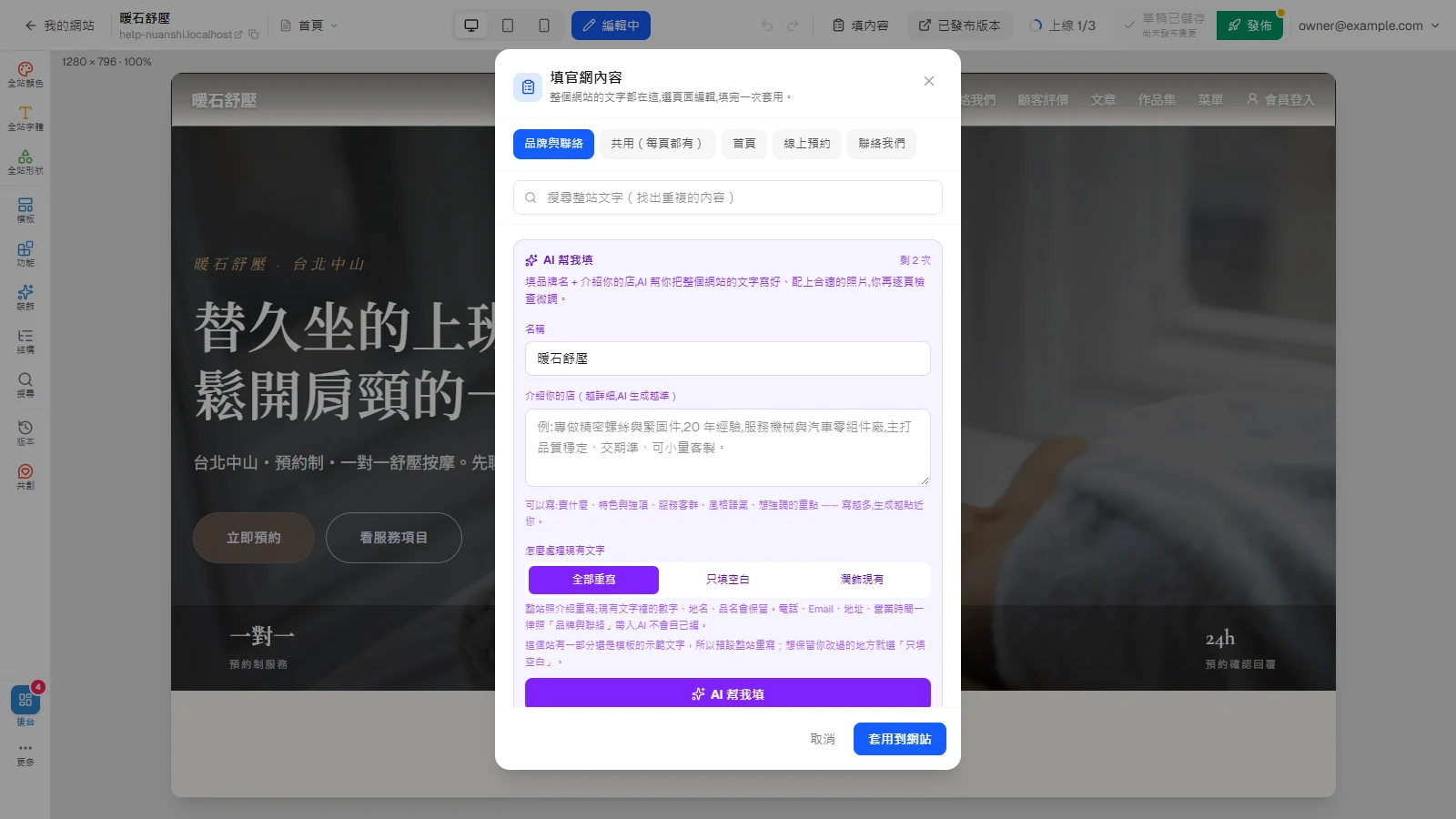Click the 看服務項目 button on page preview
This screenshot has width=1456, height=819.
tap(394, 538)
